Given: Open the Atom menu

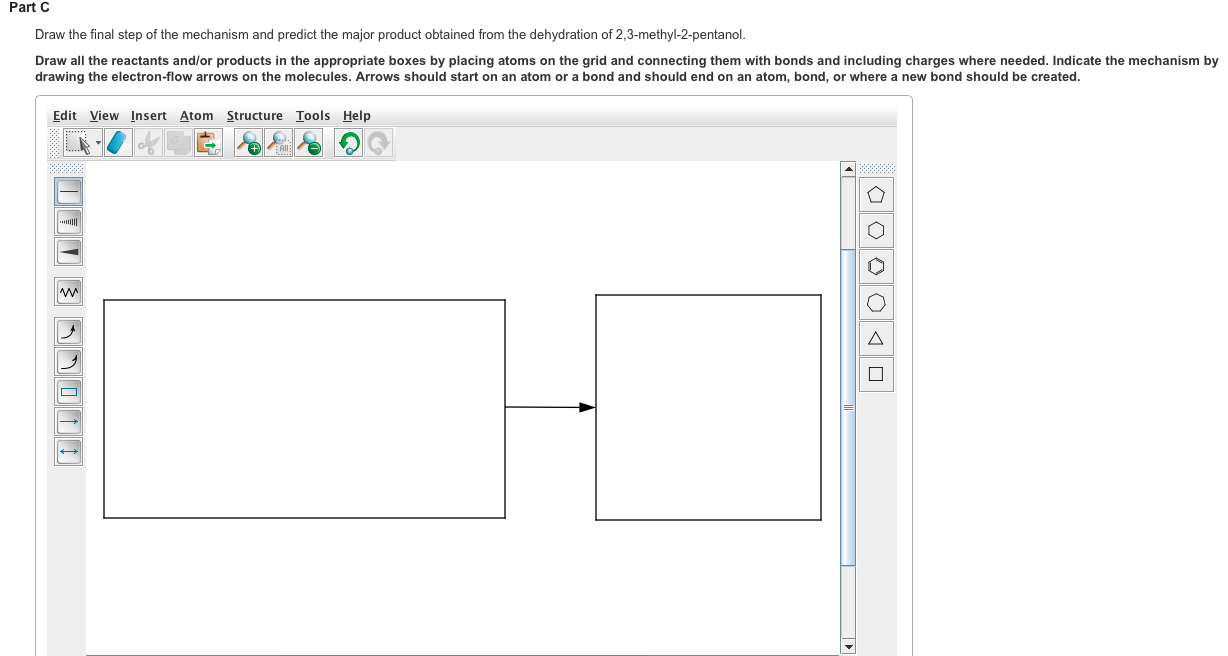Looking at the screenshot, I should [x=196, y=116].
